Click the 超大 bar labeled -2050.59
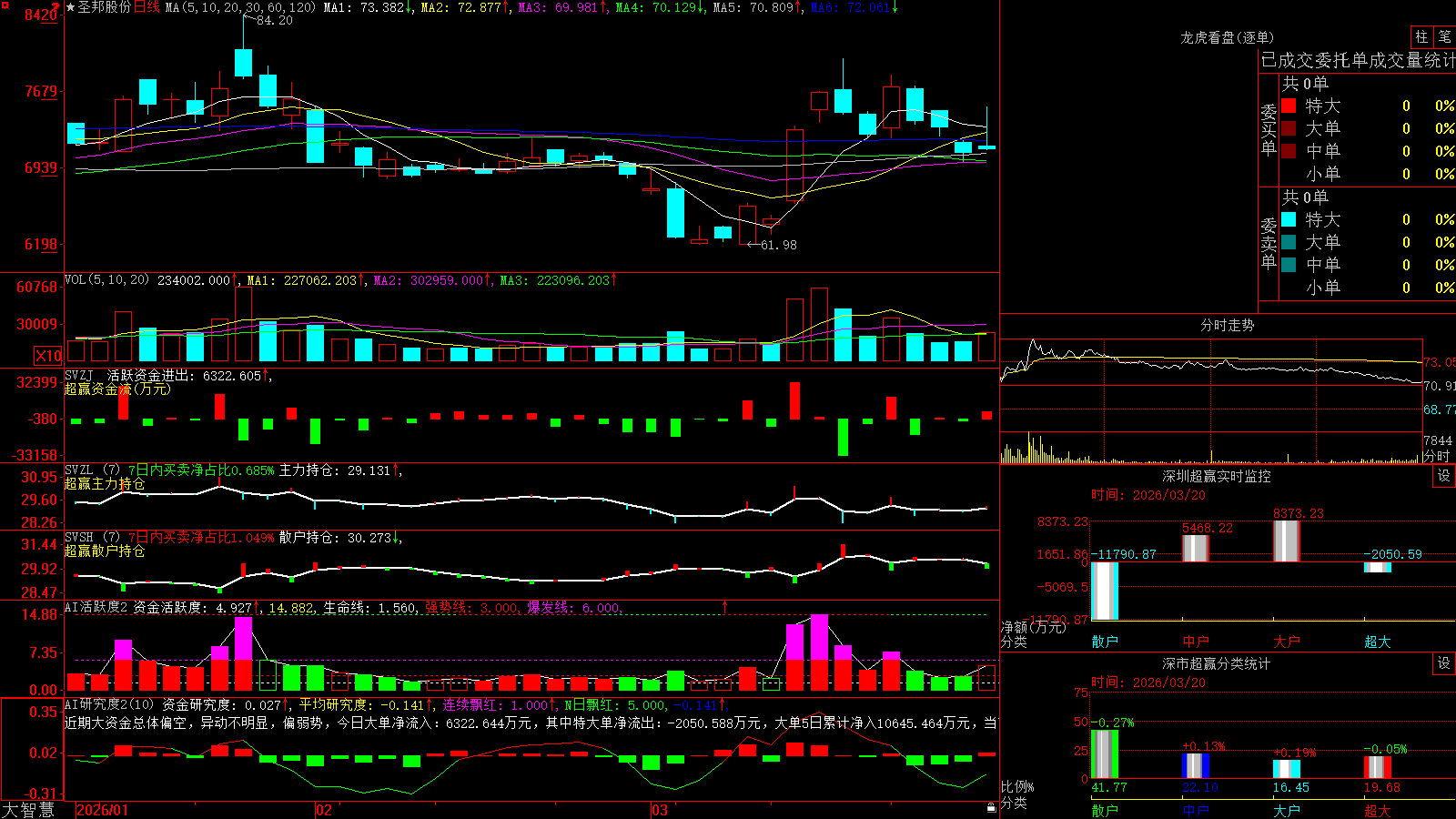Viewport: 1456px width, 819px height. coord(1378,568)
